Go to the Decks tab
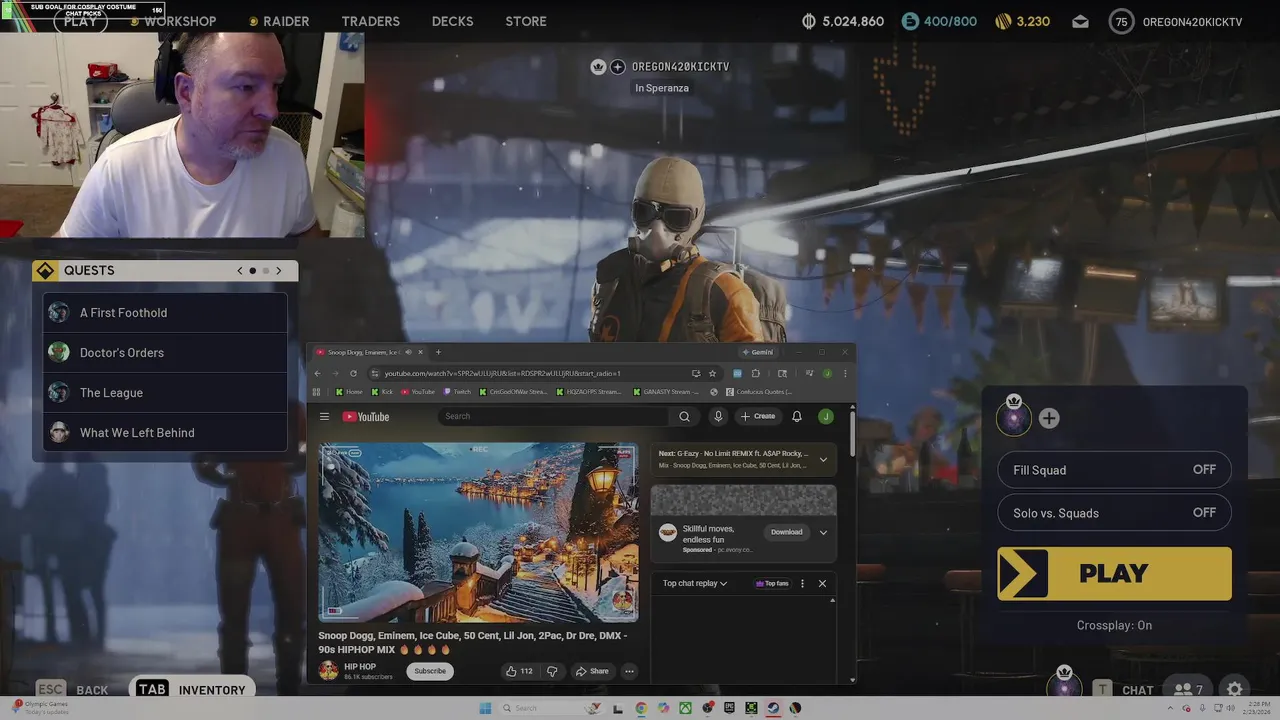1280x720 pixels. click(x=452, y=21)
